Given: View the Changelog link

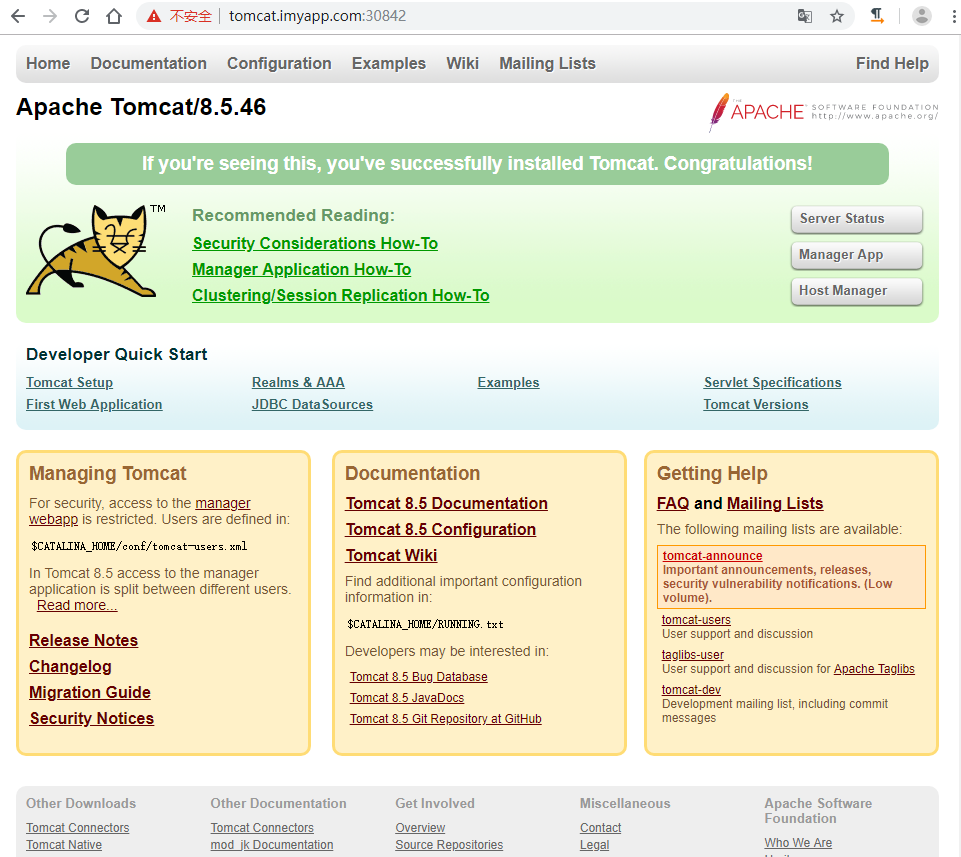Looking at the screenshot, I should (70, 667).
